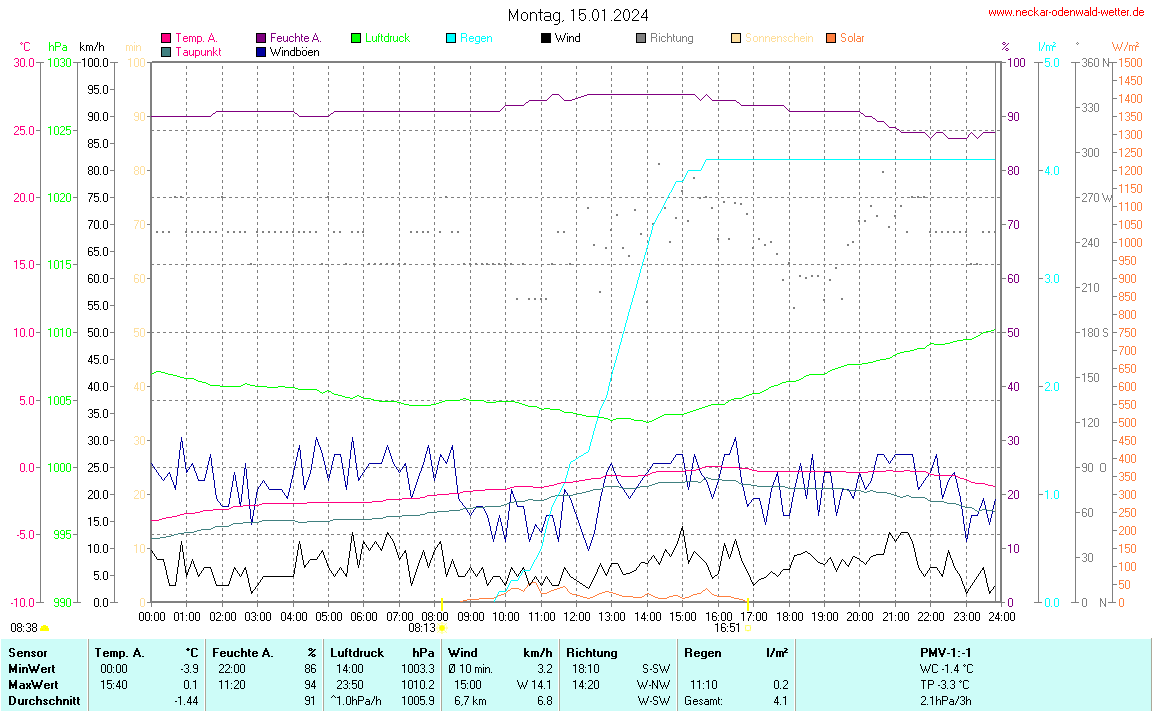Click the teal Taupunkt legend square

click(166, 51)
